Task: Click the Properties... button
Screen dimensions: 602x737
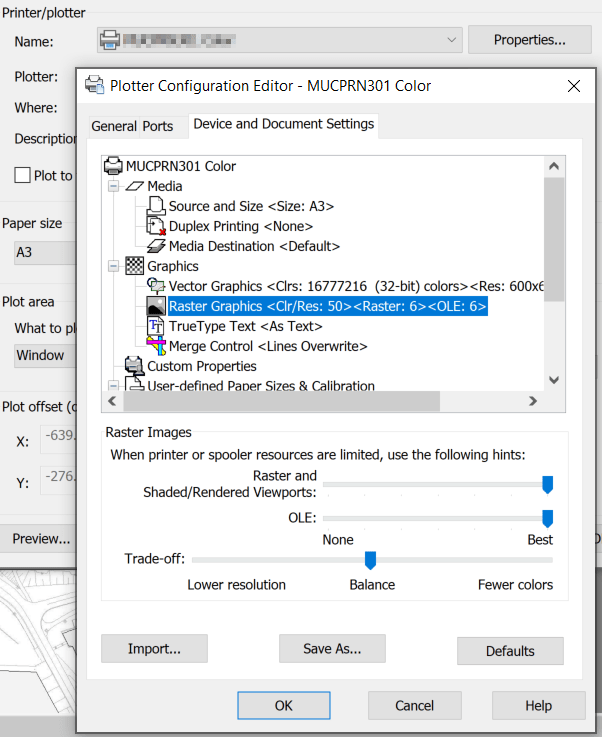Action: (530, 40)
